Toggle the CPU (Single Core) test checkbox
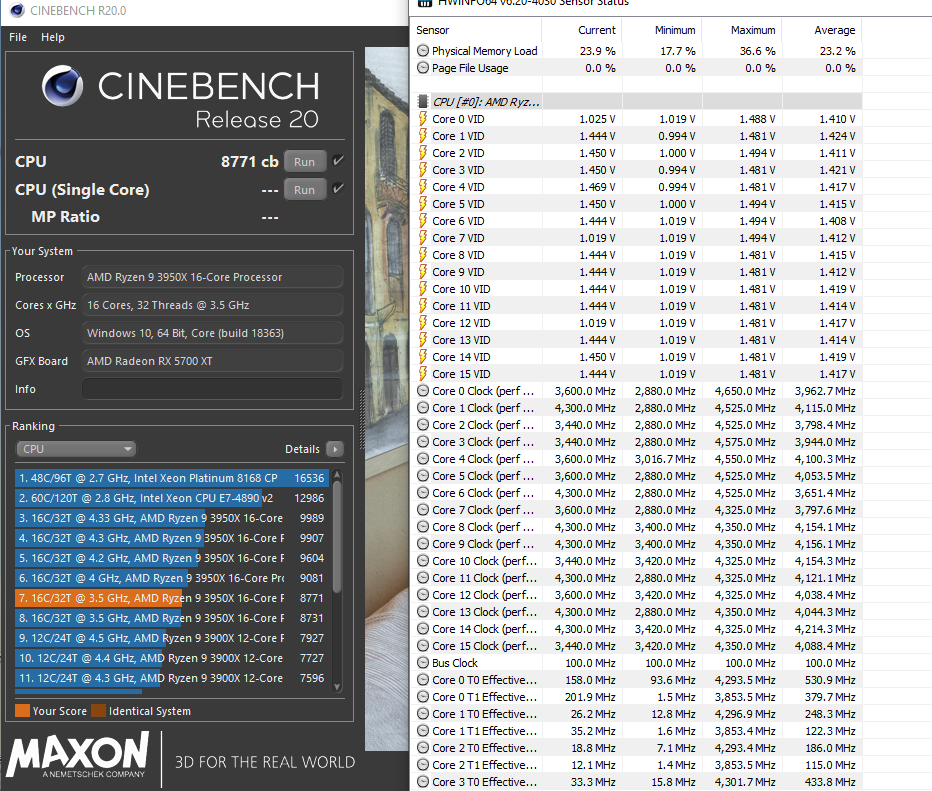932x791 pixels. tap(338, 188)
